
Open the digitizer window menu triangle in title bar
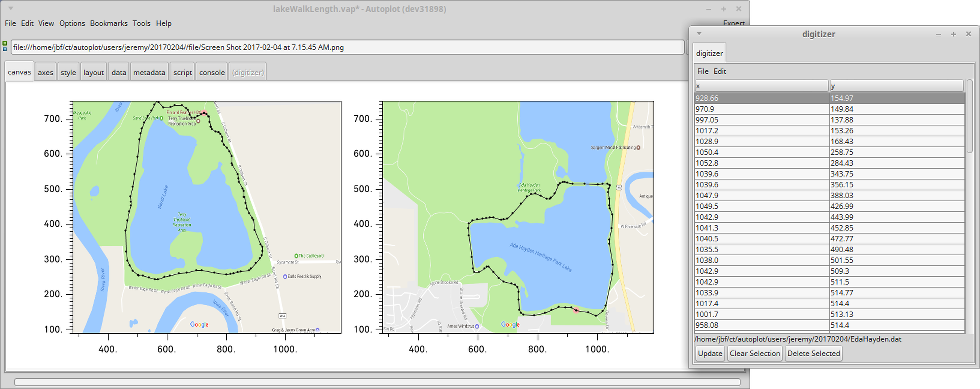coord(699,34)
